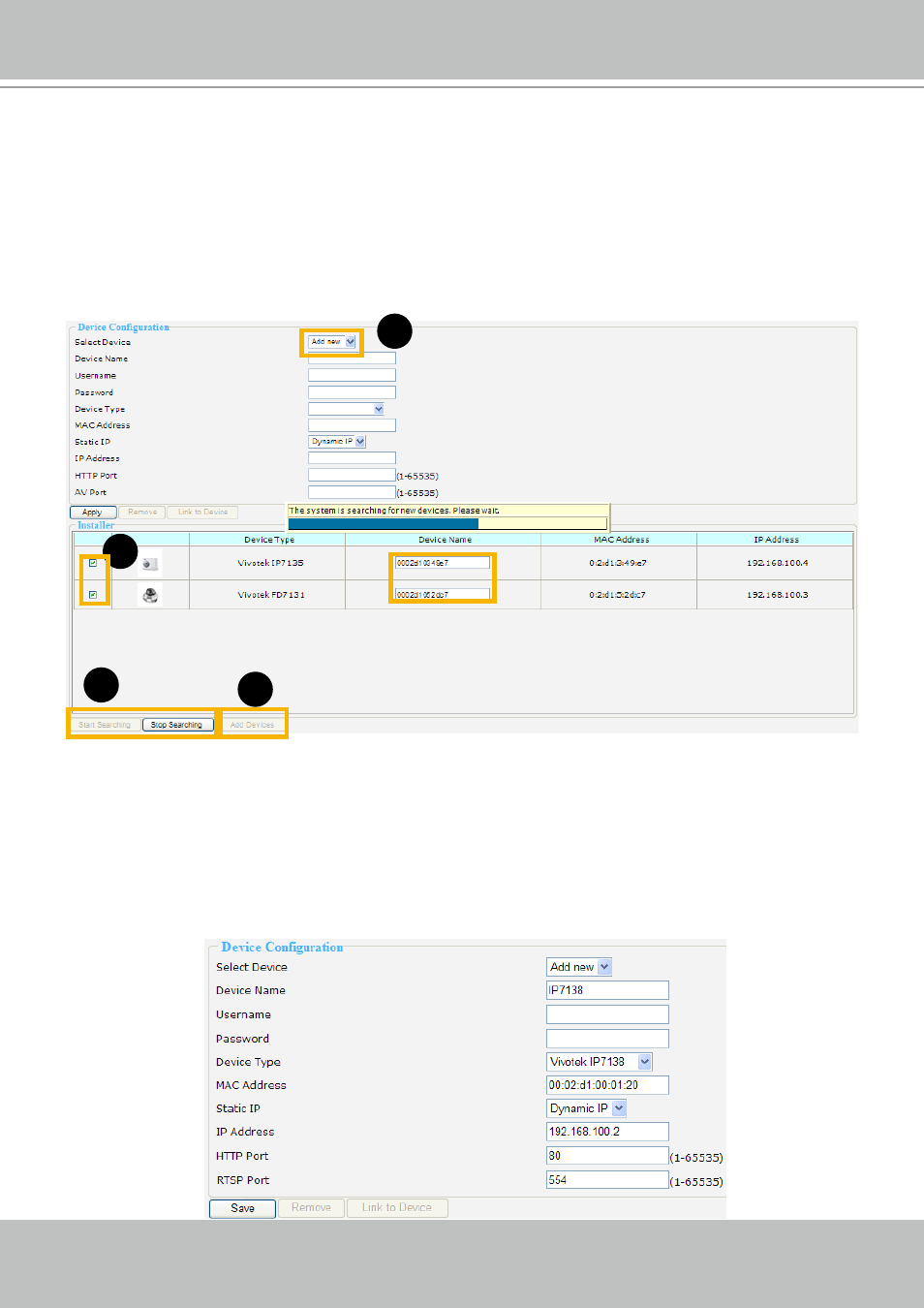This screenshot has width=924, height=1308.
Task: Toggle the checkbox for the Vivotek FD7131 row
Action: tap(93, 595)
